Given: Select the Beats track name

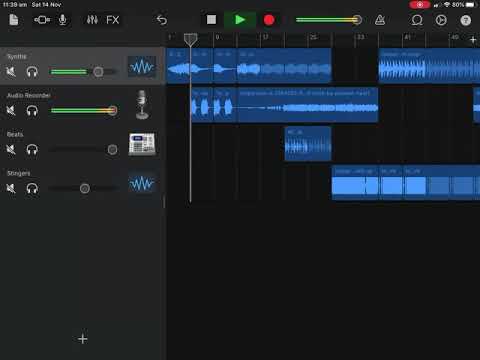Looking at the screenshot, I should coord(15,134).
